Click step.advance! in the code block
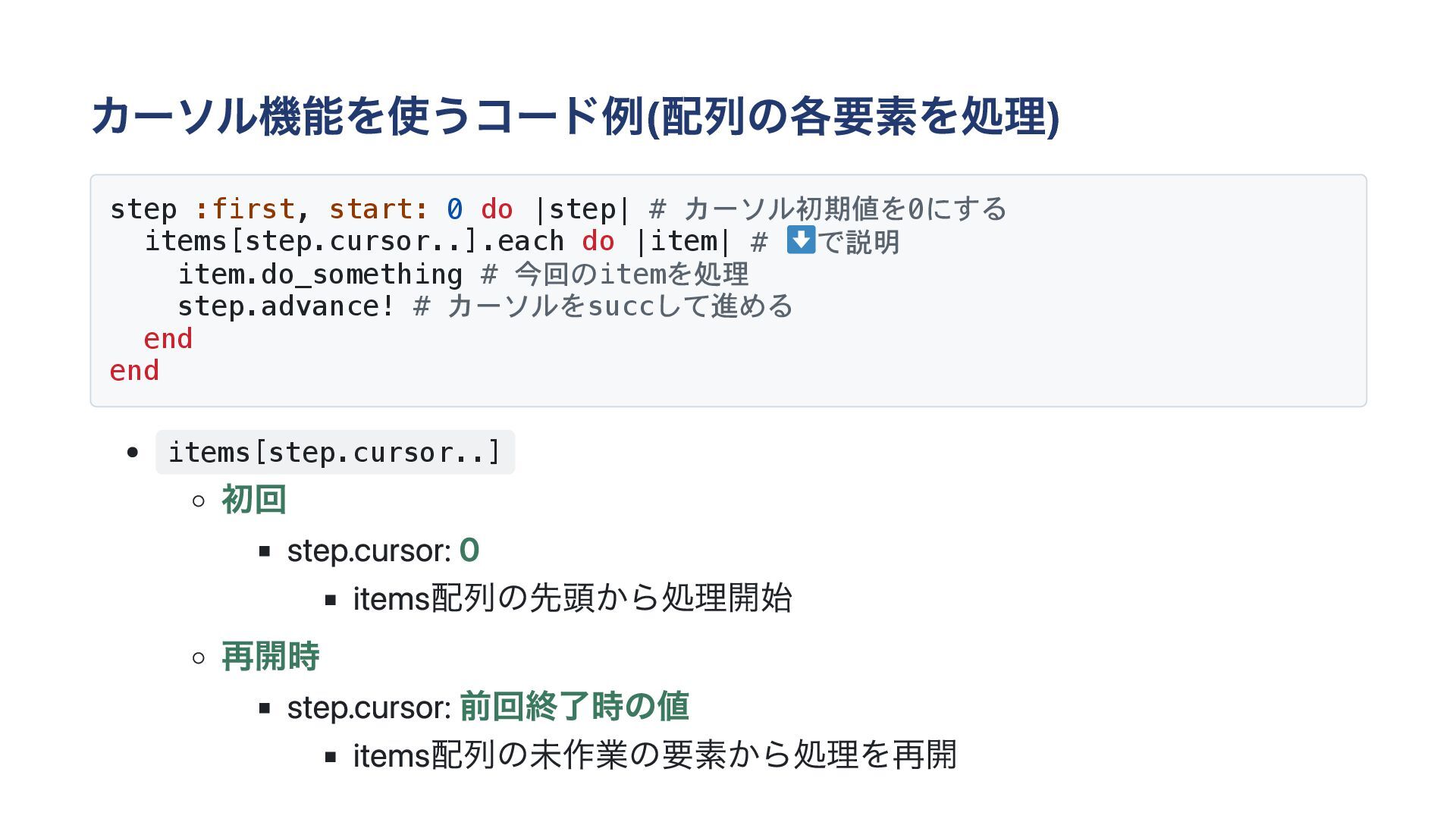Image resolution: width=1456 pixels, height=819 pixels. pyautogui.click(x=286, y=307)
